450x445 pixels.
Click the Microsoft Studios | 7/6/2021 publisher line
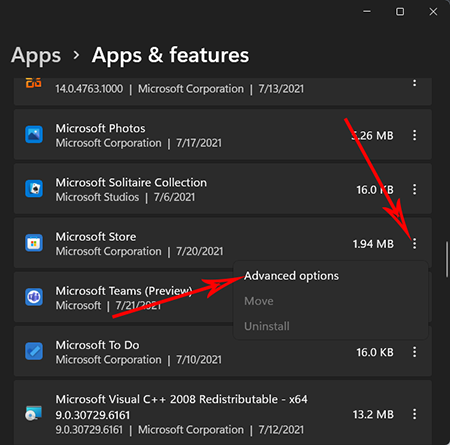point(125,197)
